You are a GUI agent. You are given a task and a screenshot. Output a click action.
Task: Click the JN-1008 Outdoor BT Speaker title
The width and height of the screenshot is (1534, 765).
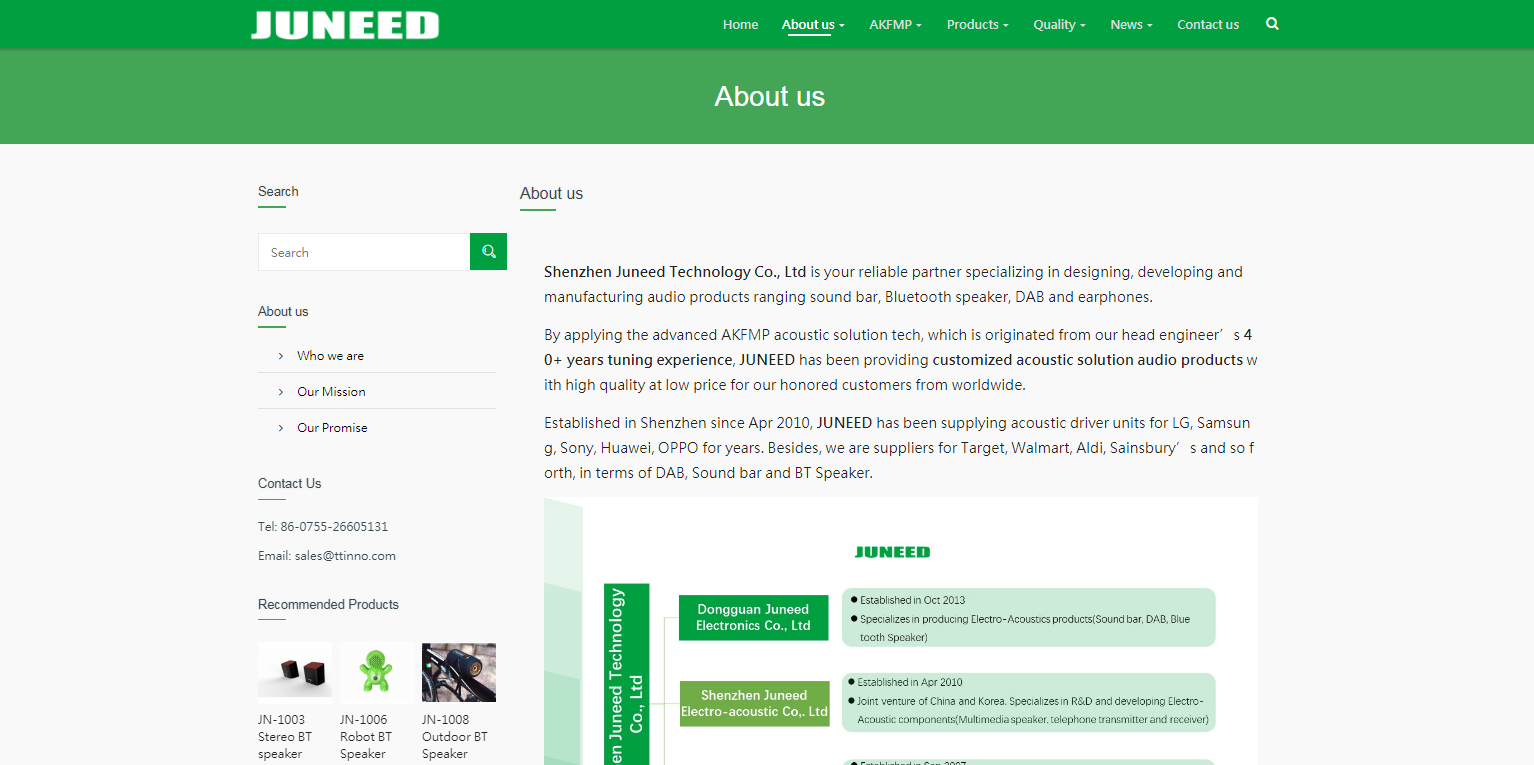[455, 737]
